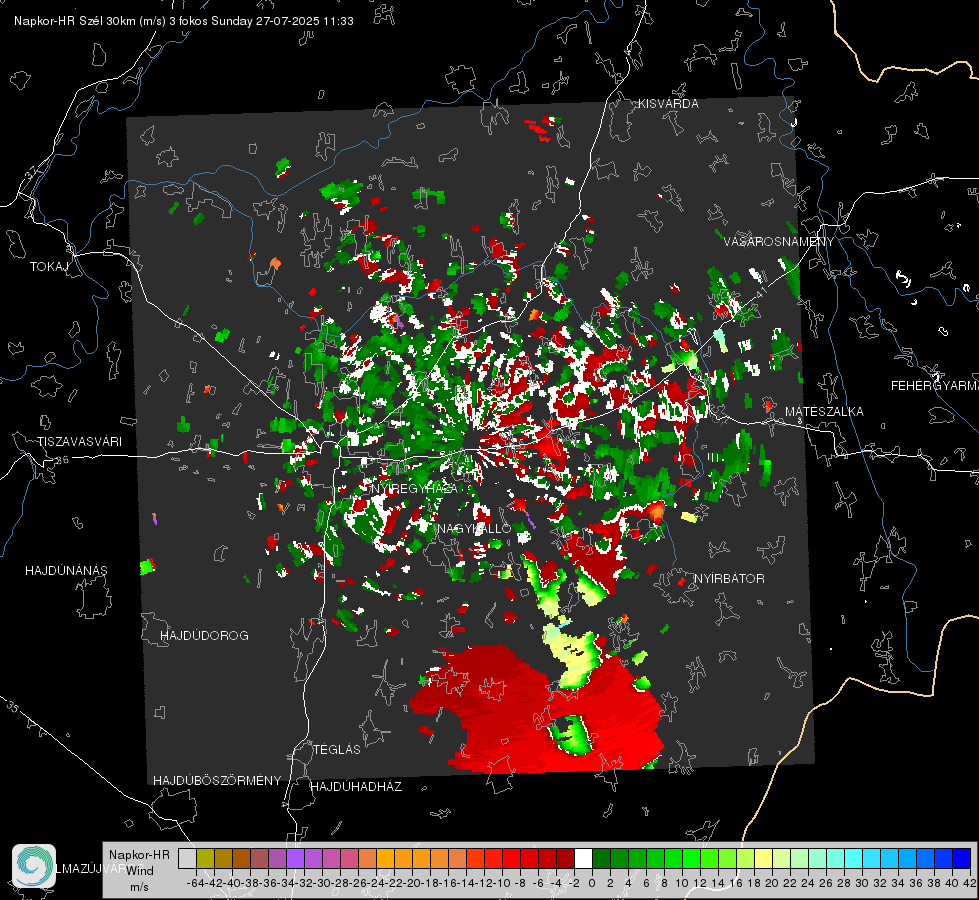This screenshot has width=979, height=900.
Task: Select the dark blue swatch at the legend's end
Action: click(962, 858)
